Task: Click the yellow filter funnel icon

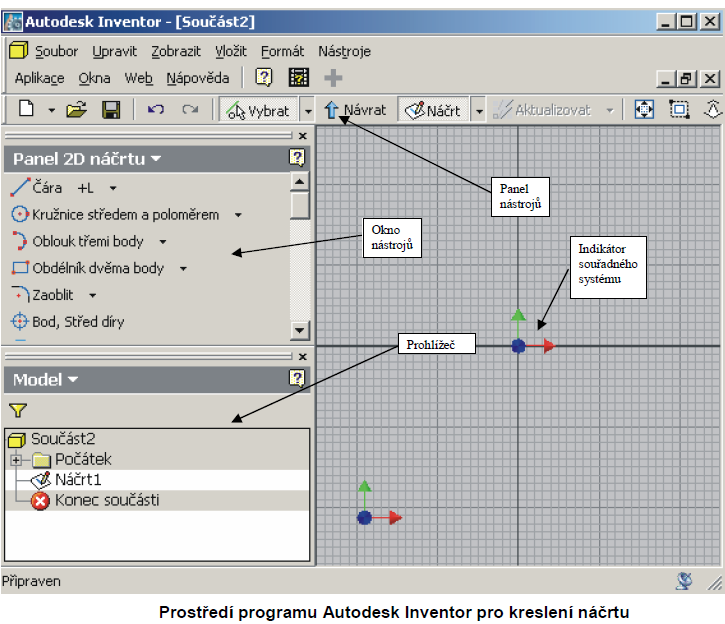Action: pyautogui.click(x=18, y=410)
